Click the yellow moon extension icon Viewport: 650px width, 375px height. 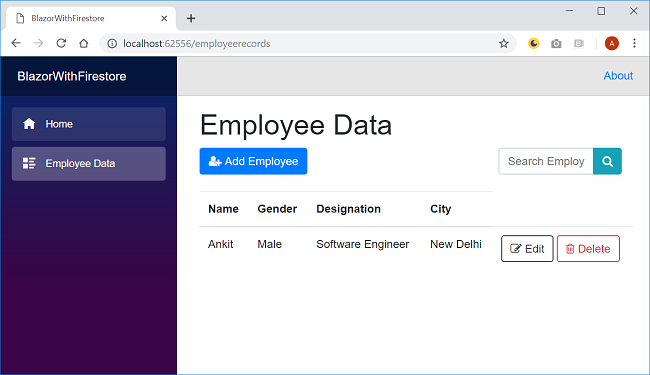[534, 43]
